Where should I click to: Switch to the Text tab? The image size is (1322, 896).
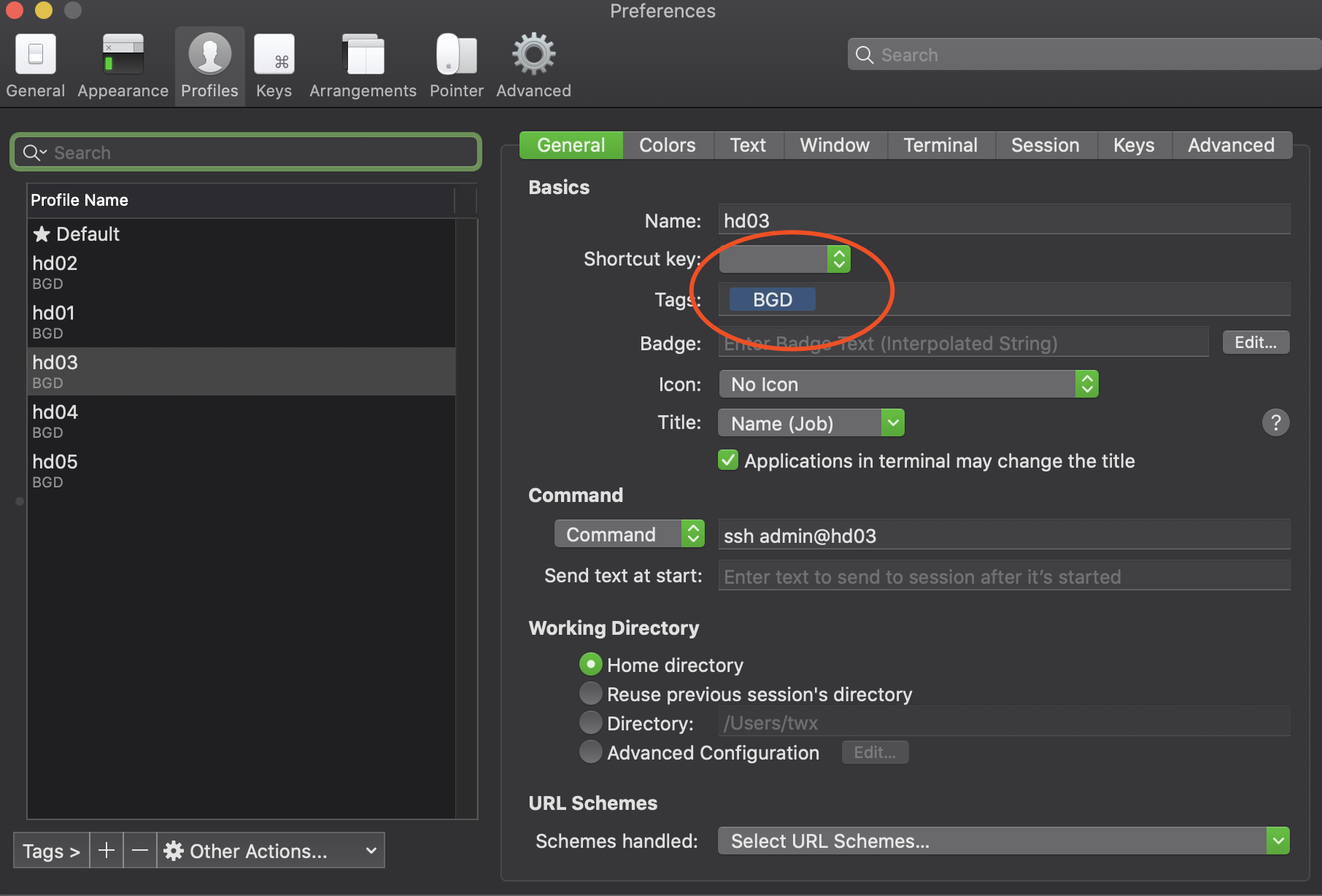749,145
